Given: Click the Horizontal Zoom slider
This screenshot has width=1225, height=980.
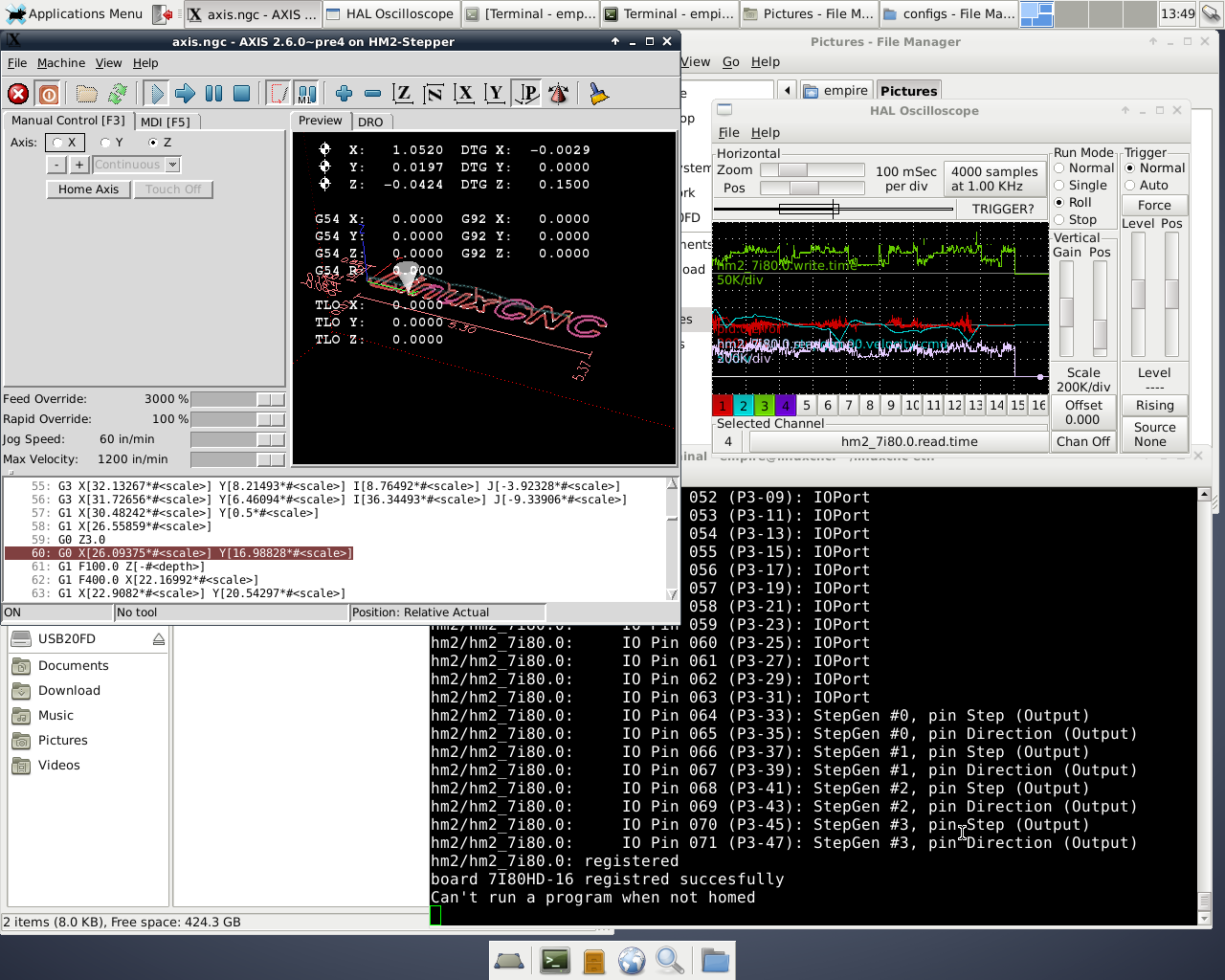Looking at the screenshot, I should tap(813, 170).
